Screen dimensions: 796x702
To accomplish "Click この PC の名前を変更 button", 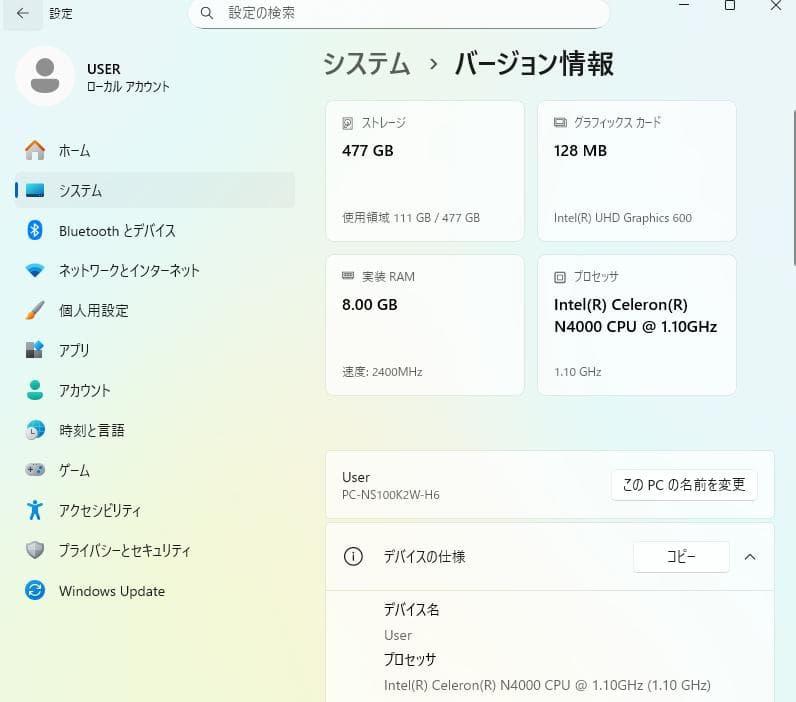I will 684,485.
